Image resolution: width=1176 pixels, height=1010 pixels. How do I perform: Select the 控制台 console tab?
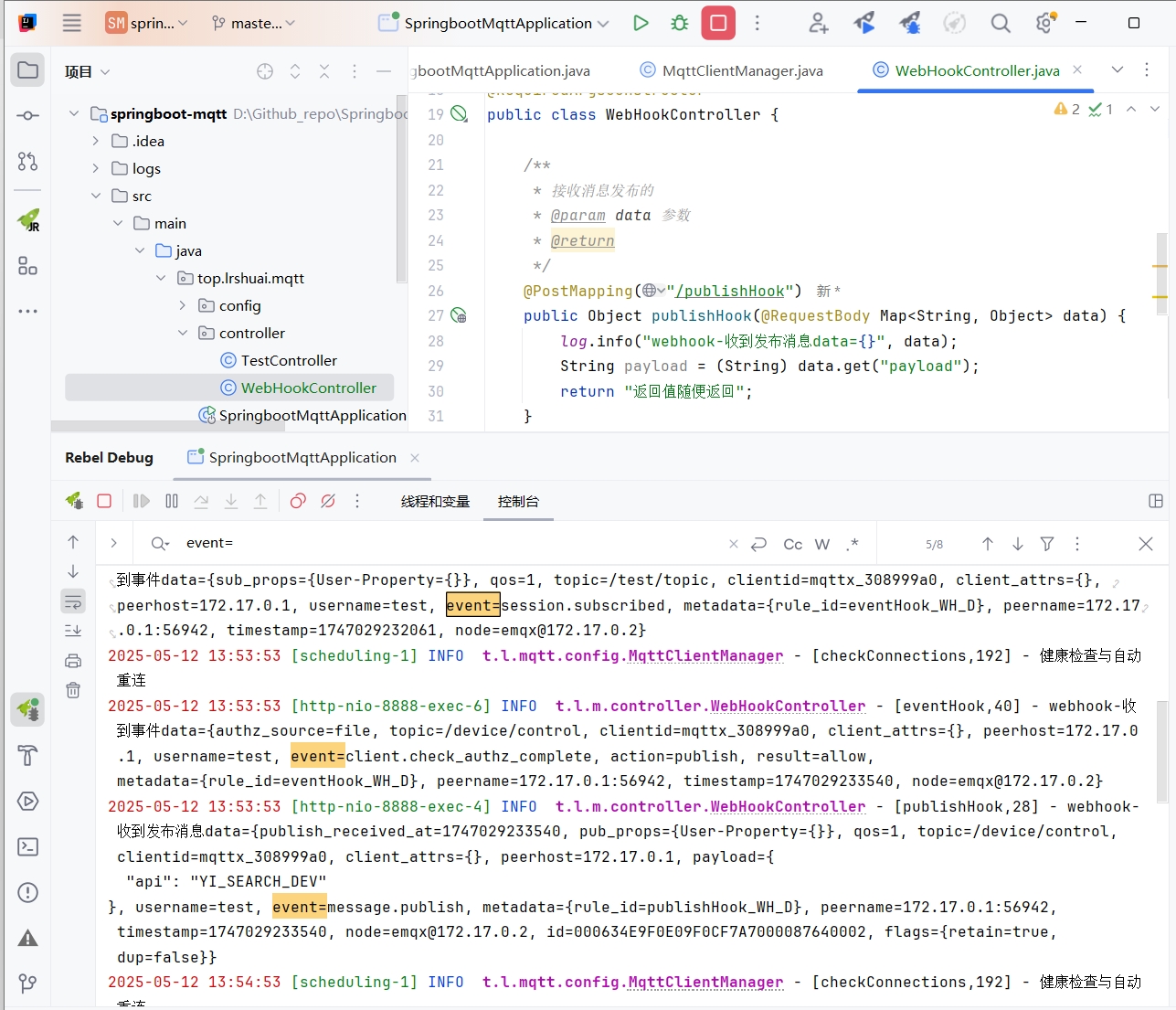(x=517, y=501)
